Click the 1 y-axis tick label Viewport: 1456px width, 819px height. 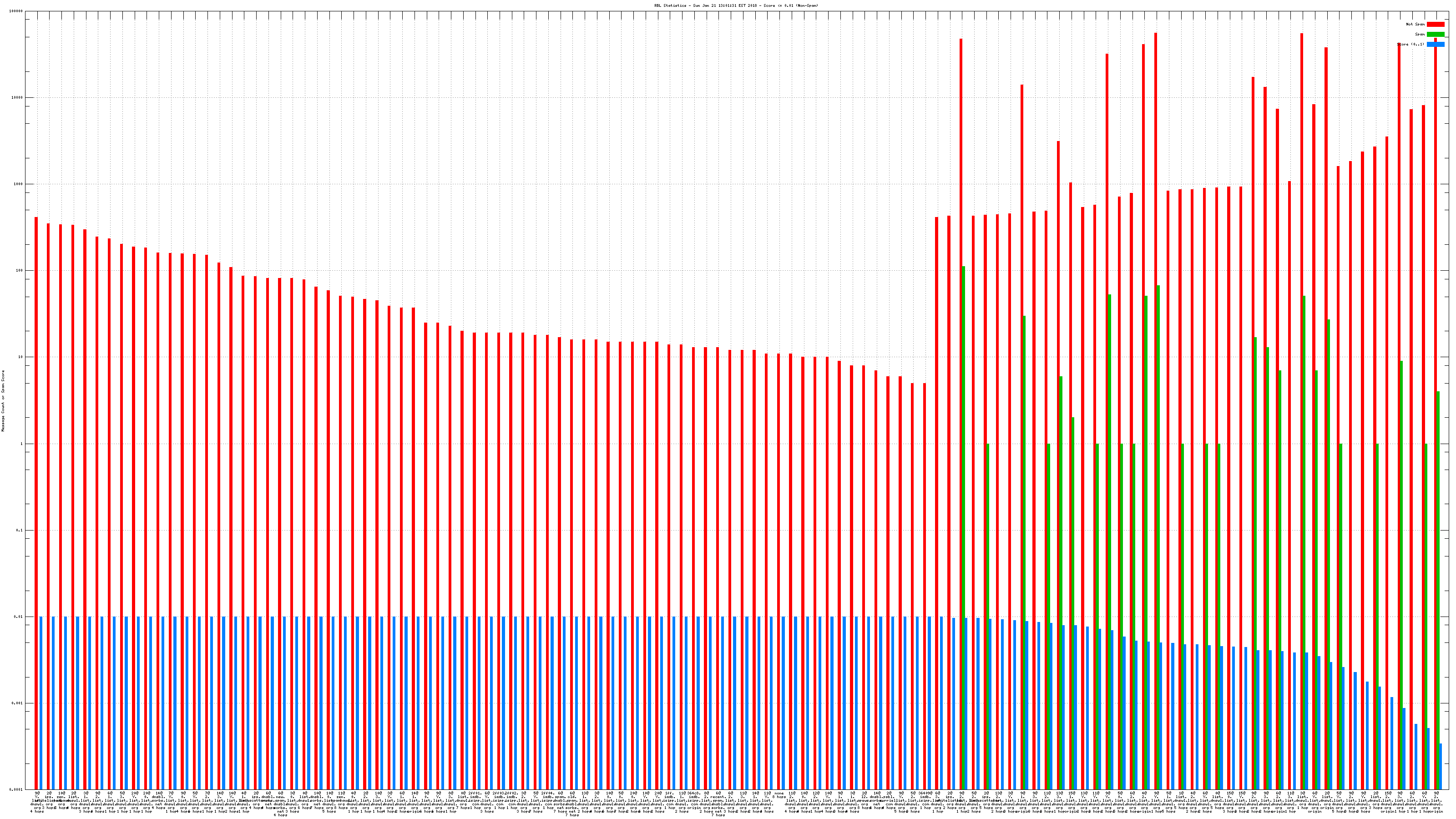[22, 444]
